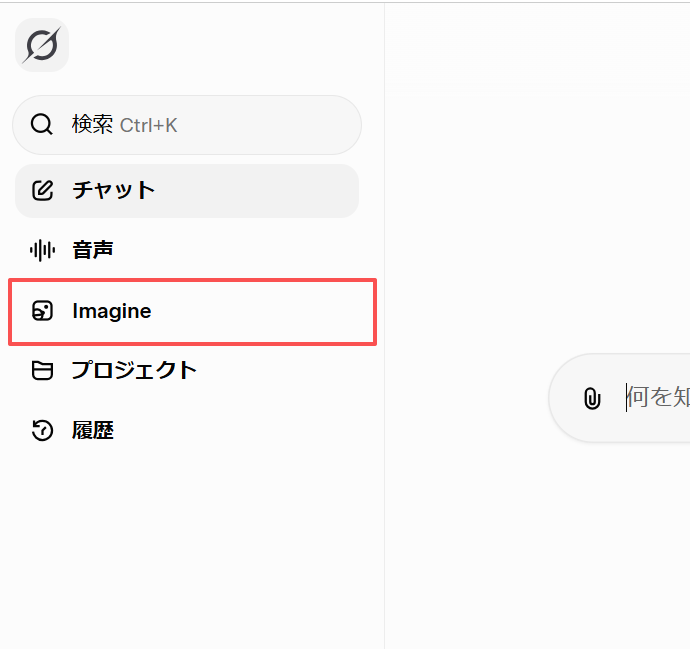Click the magnifying glass search icon

click(x=42, y=125)
